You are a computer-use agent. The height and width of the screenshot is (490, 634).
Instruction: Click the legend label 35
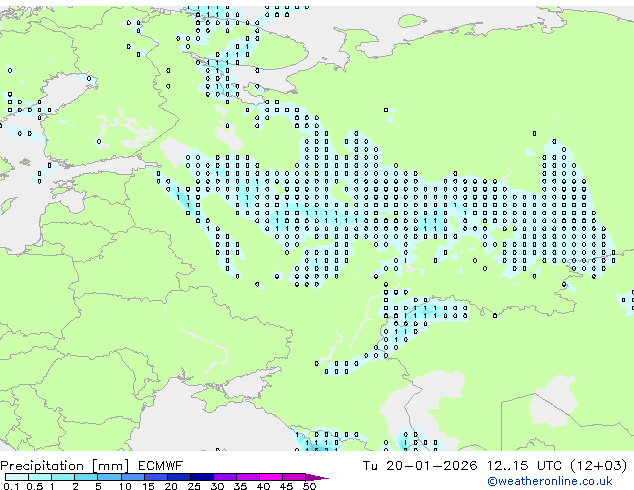click(240, 486)
